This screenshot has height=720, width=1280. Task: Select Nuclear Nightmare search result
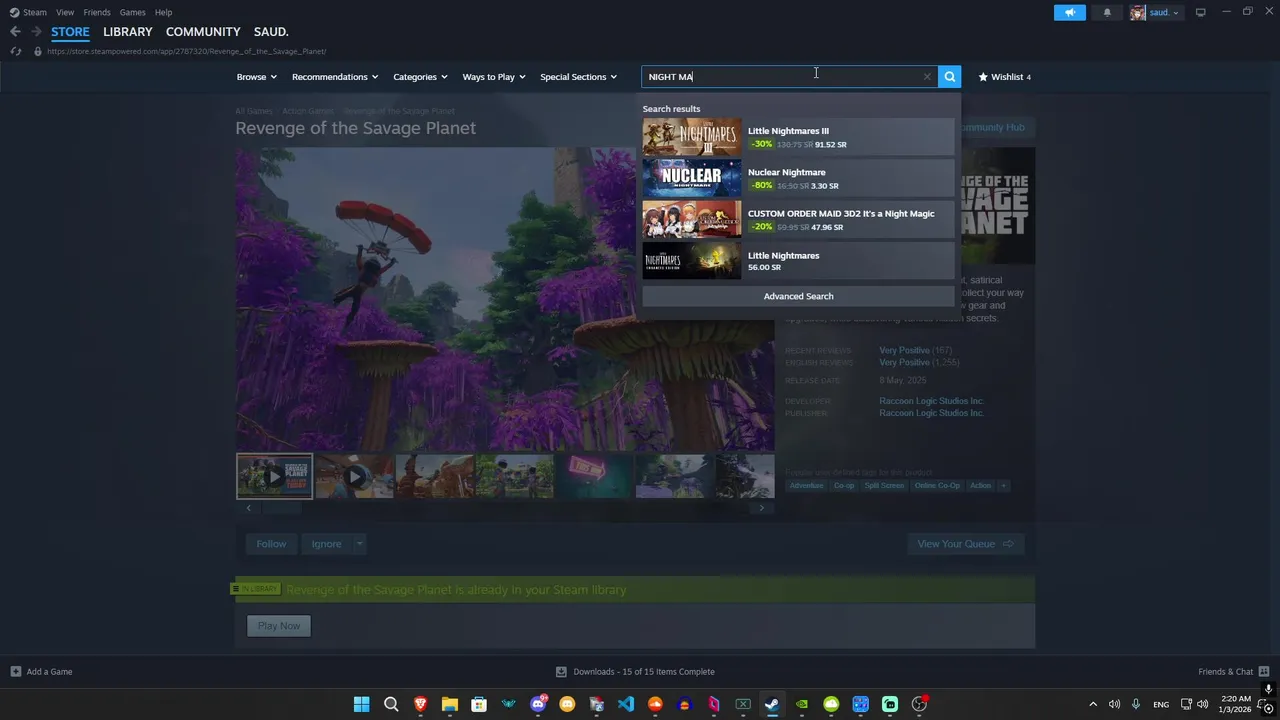(798, 178)
